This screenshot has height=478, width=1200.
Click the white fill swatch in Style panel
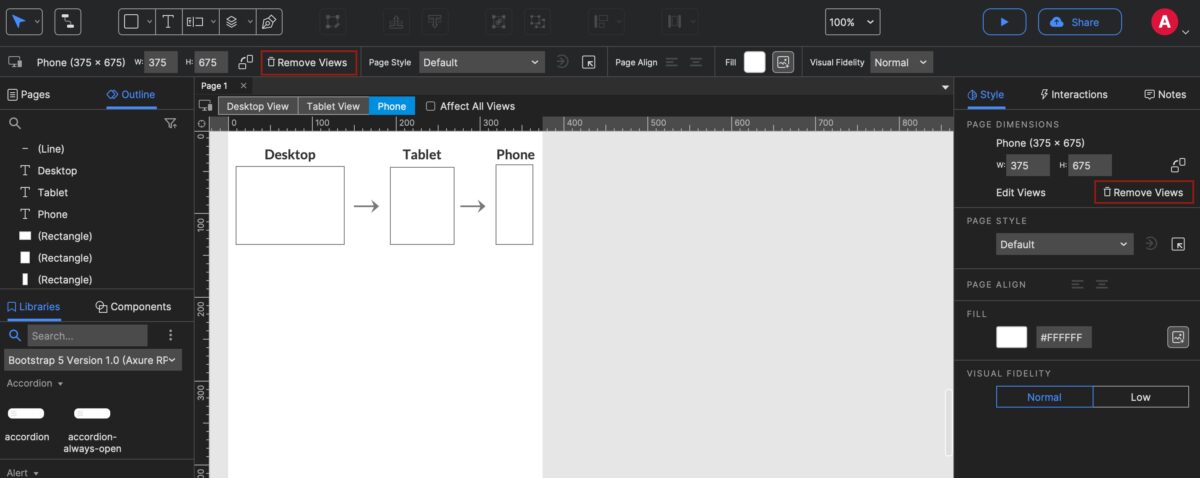click(x=1011, y=337)
